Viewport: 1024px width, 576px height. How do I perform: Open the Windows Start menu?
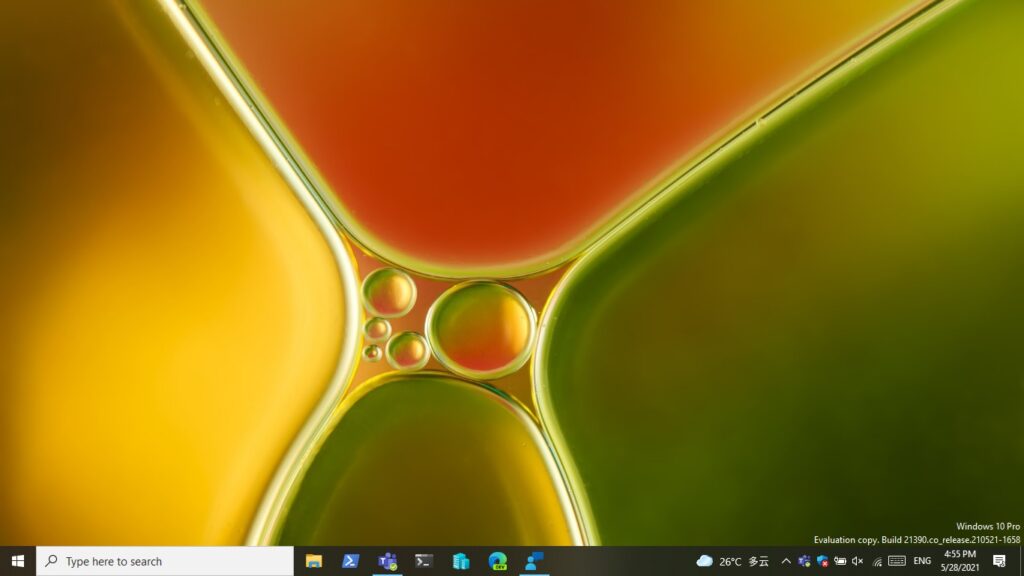(x=17, y=561)
